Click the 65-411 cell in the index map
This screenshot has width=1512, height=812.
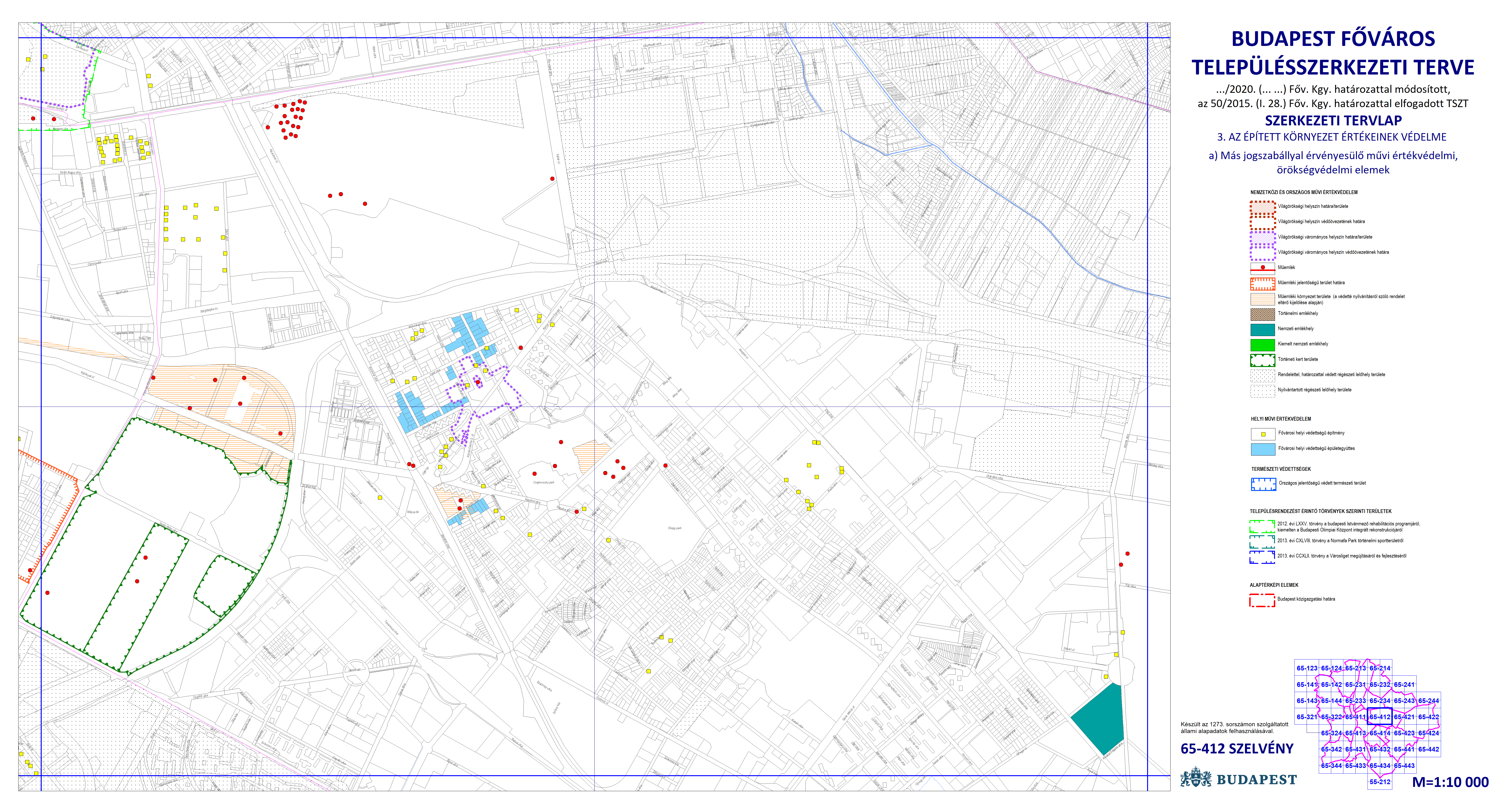[x=1356, y=717]
